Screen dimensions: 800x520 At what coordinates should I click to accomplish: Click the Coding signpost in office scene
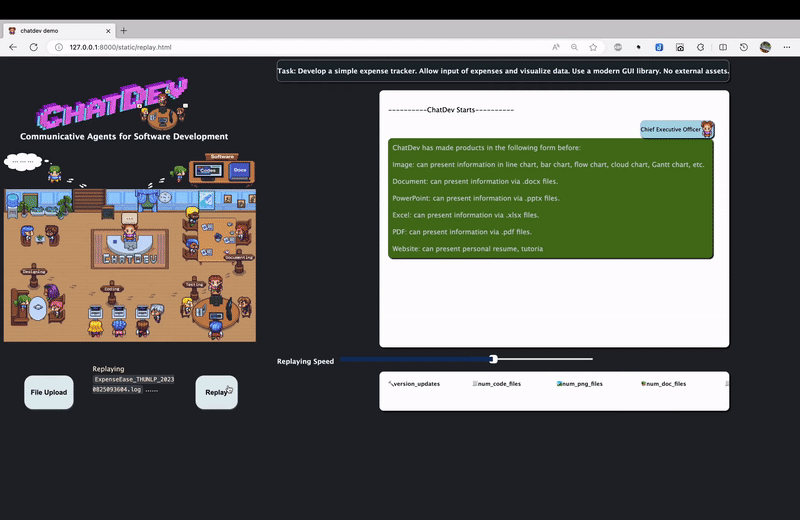[112, 292]
